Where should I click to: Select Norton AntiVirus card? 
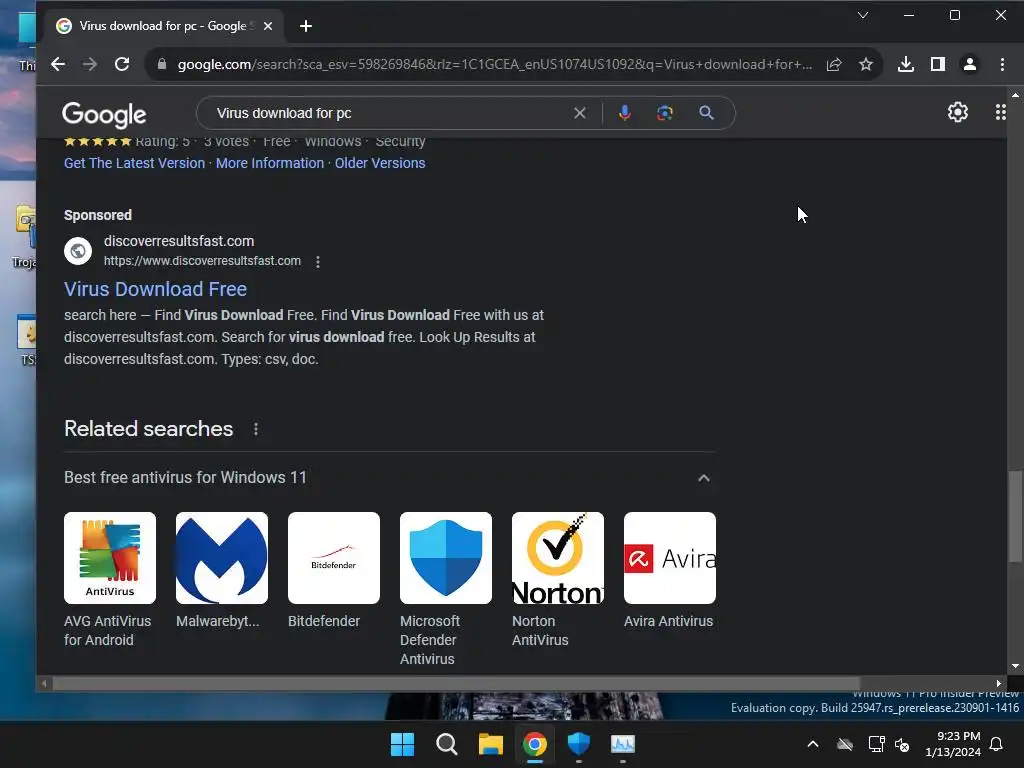[x=558, y=580]
